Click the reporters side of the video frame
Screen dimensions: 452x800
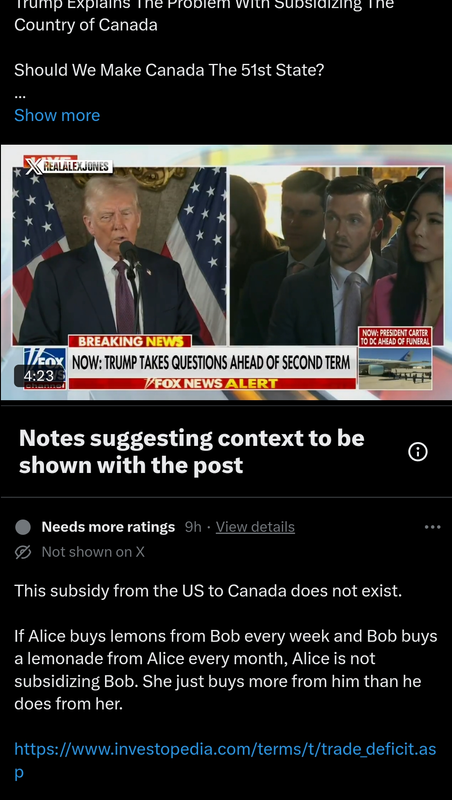[337, 255]
